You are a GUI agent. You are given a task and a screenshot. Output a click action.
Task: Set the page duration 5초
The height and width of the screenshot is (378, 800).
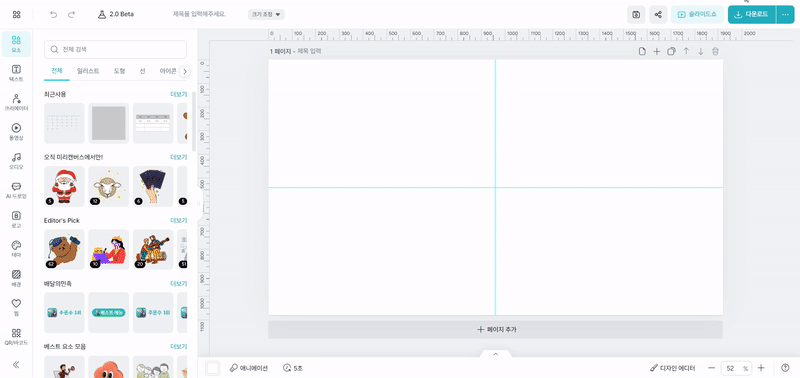pyautogui.click(x=293, y=368)
